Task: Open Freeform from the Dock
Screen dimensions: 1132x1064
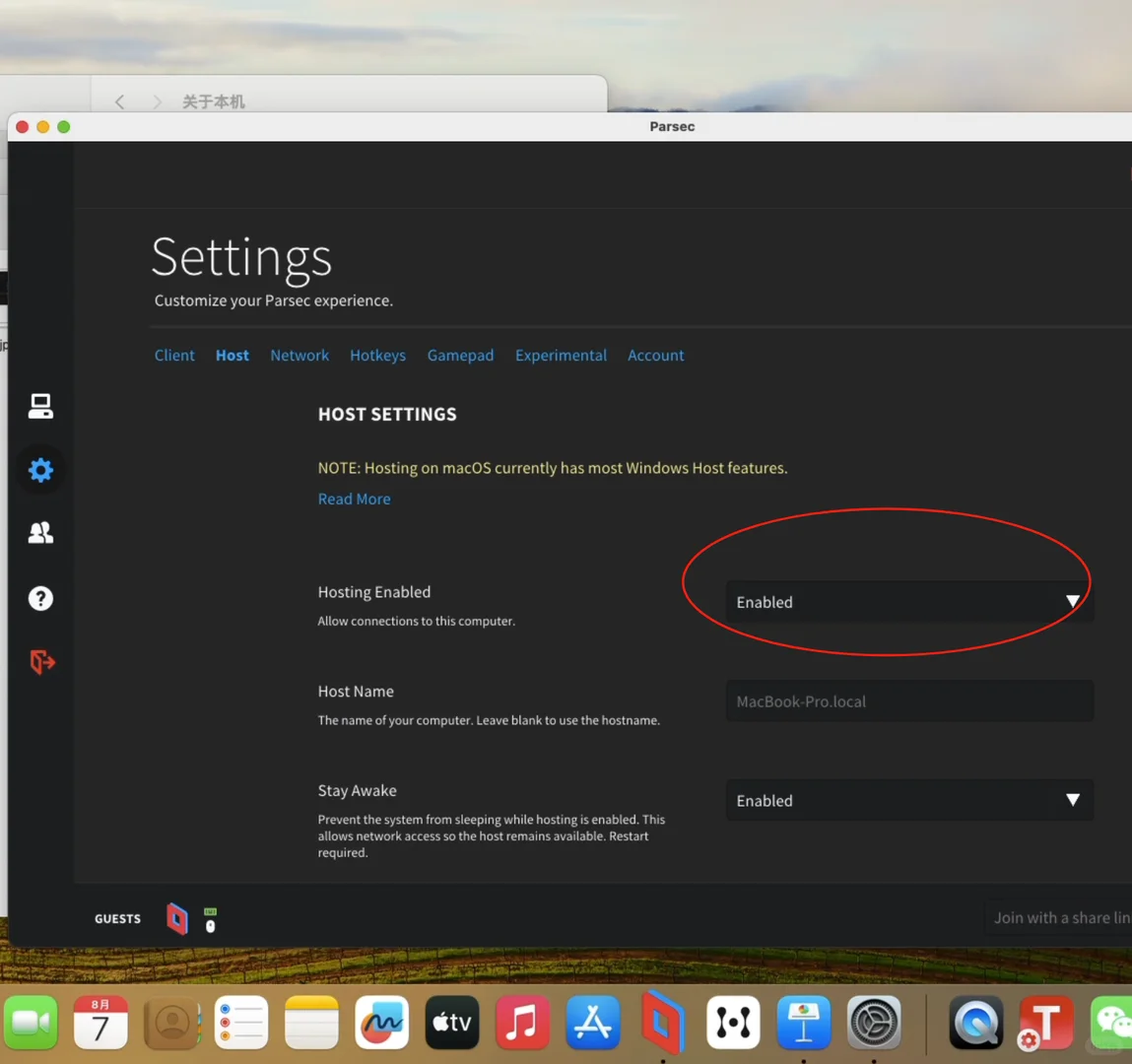Action: (382, 1023)
